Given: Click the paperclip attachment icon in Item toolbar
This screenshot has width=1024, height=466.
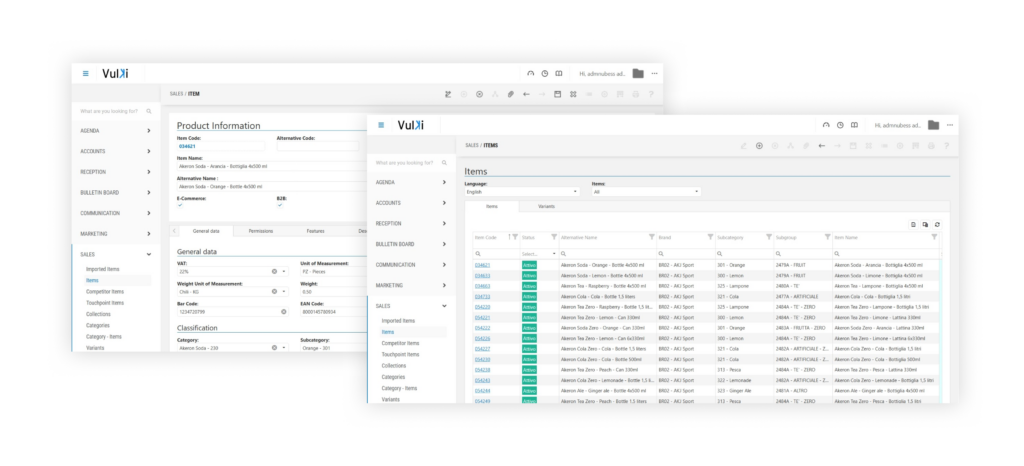Looking at the screenshot, I should point(510,94).
